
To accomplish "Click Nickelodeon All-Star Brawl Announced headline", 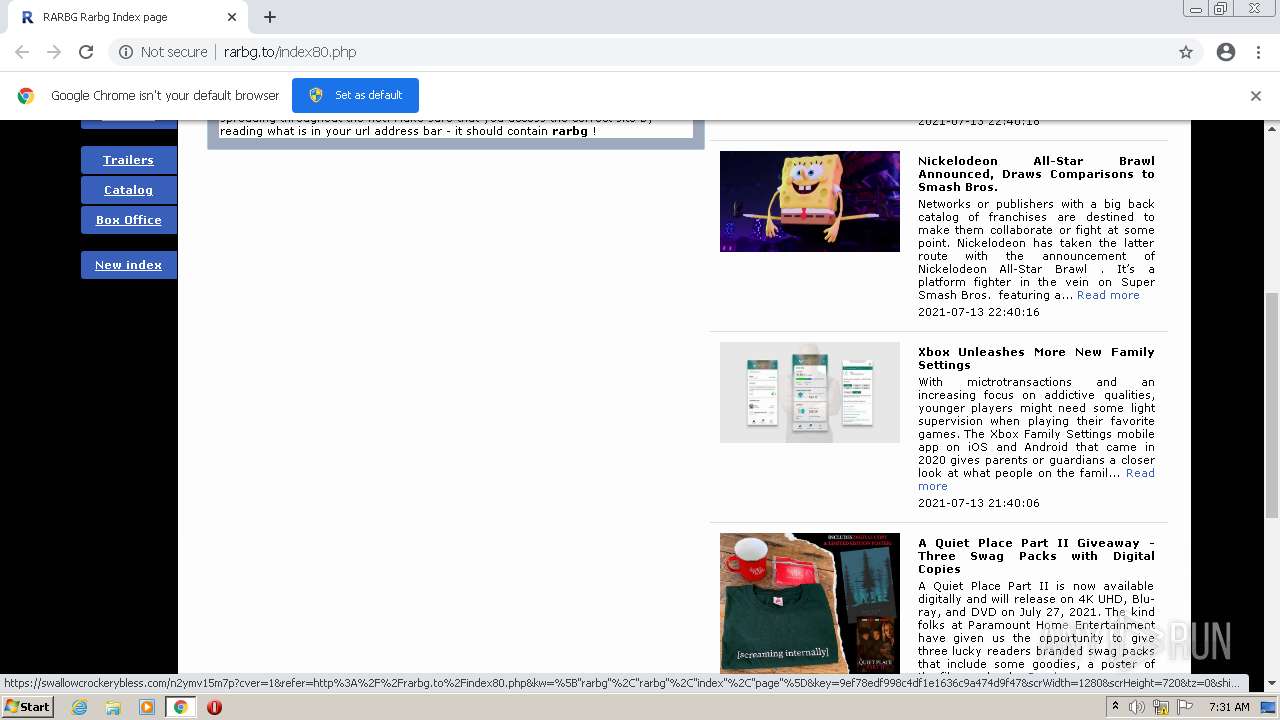I will coord(1036,174).
